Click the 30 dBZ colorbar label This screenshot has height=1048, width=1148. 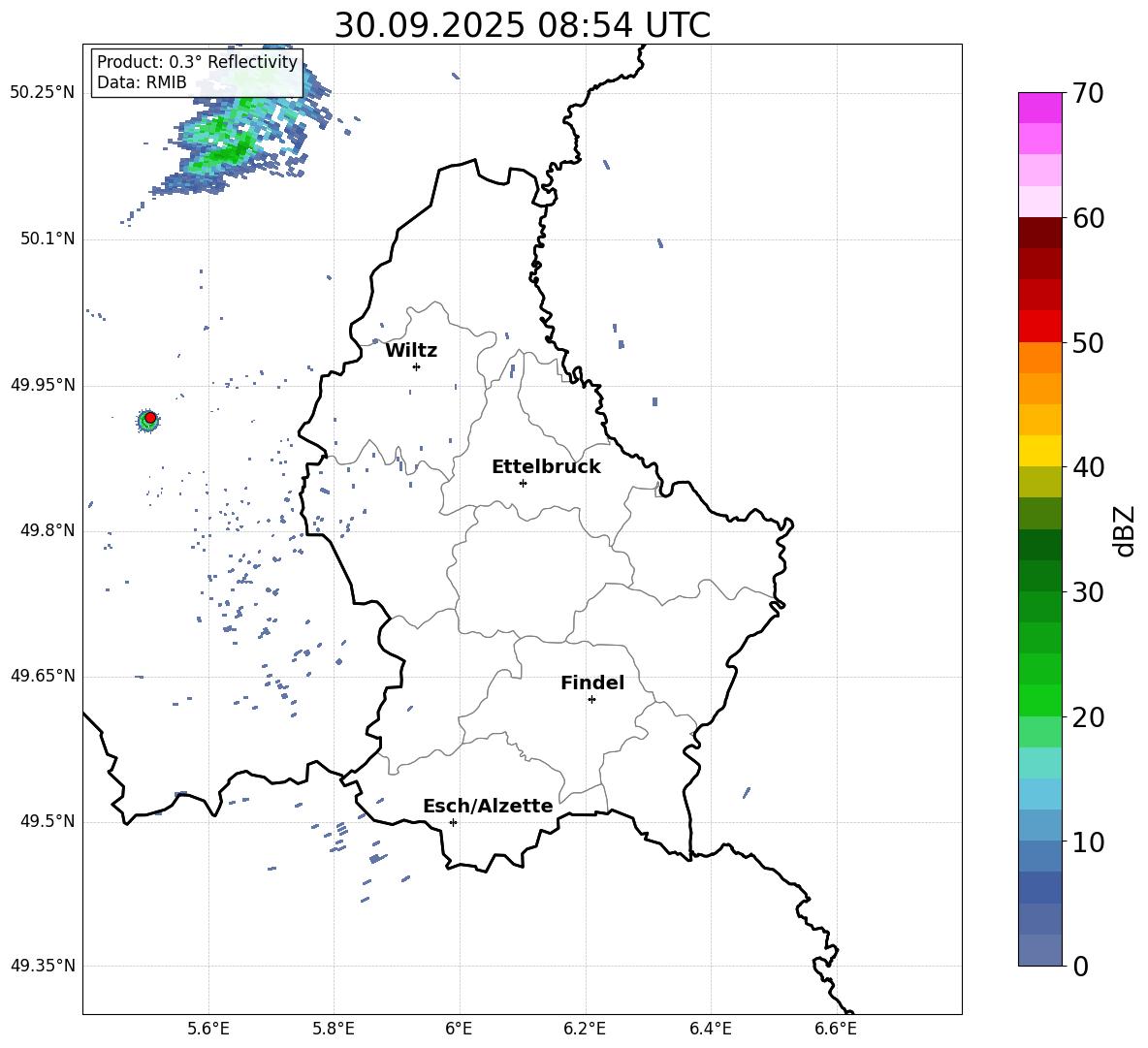click(1087, 592)
